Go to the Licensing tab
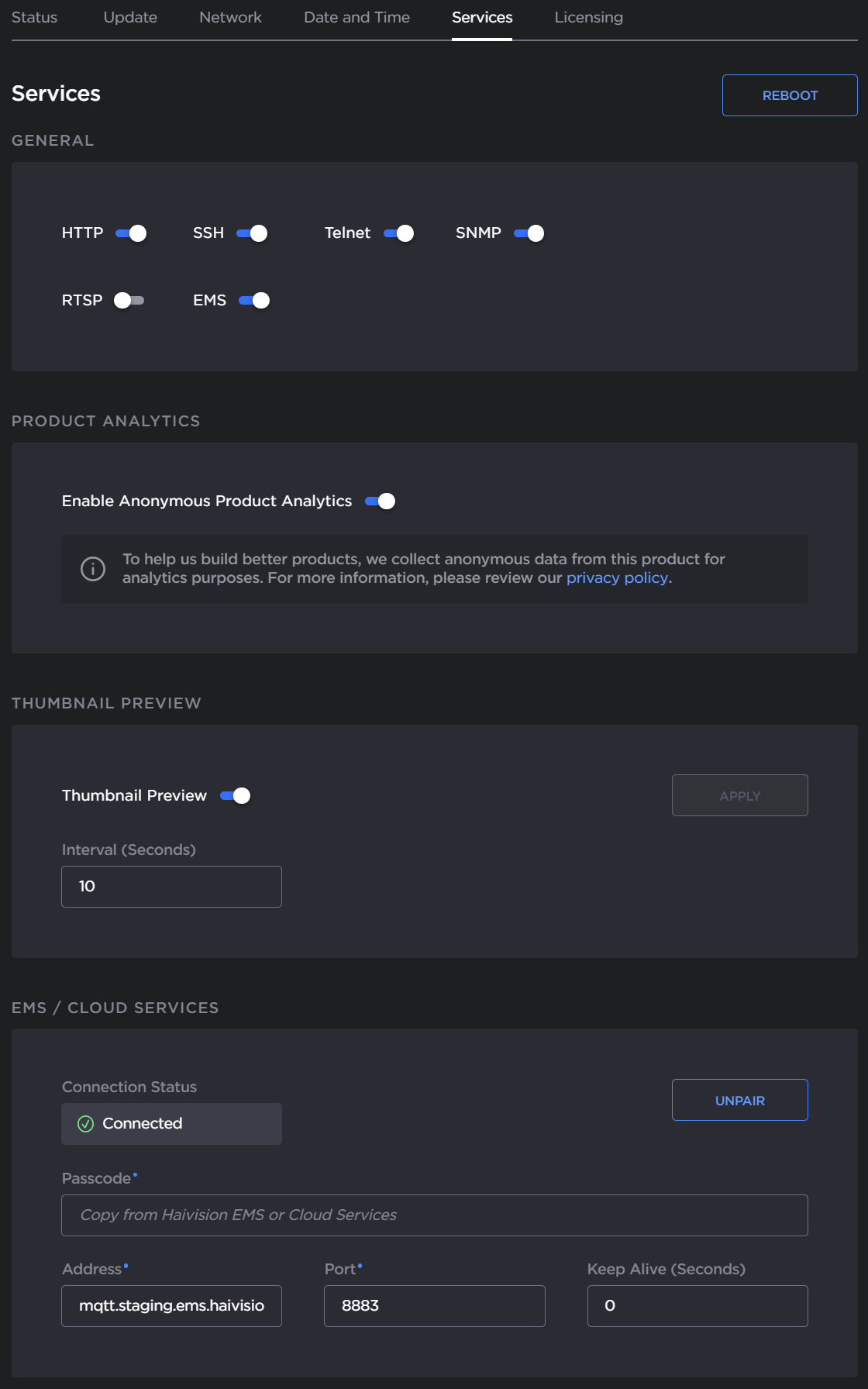The image size is (868, 1389). 588,18
